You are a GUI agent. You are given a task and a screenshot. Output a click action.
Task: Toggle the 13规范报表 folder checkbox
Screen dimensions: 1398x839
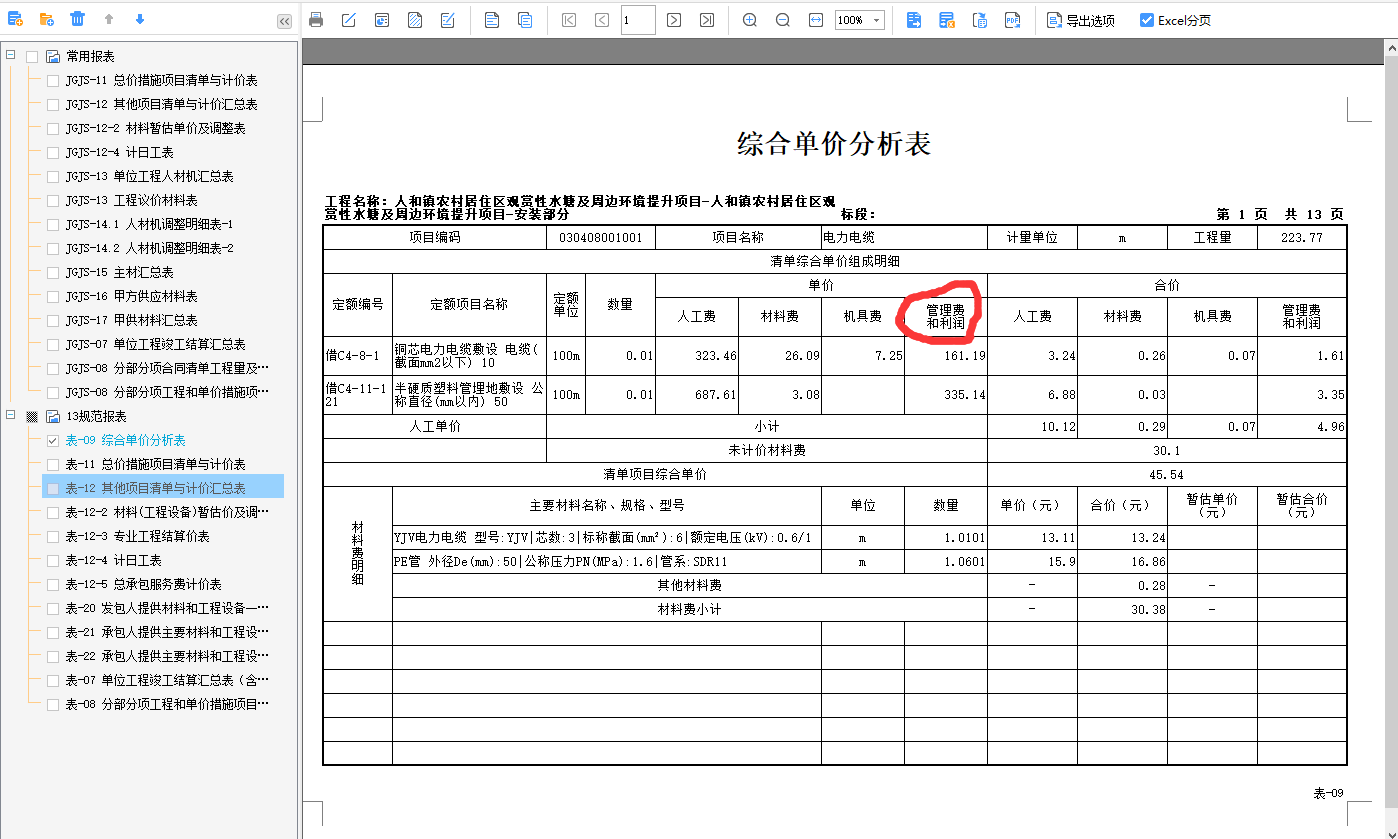point(32,416)
